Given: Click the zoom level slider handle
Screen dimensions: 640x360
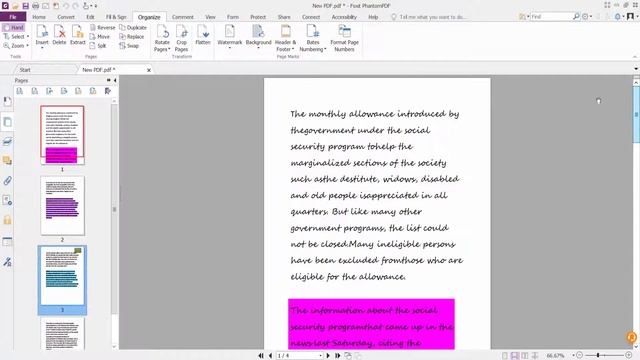Looking at the screenshot, I should tap(598, 356).
